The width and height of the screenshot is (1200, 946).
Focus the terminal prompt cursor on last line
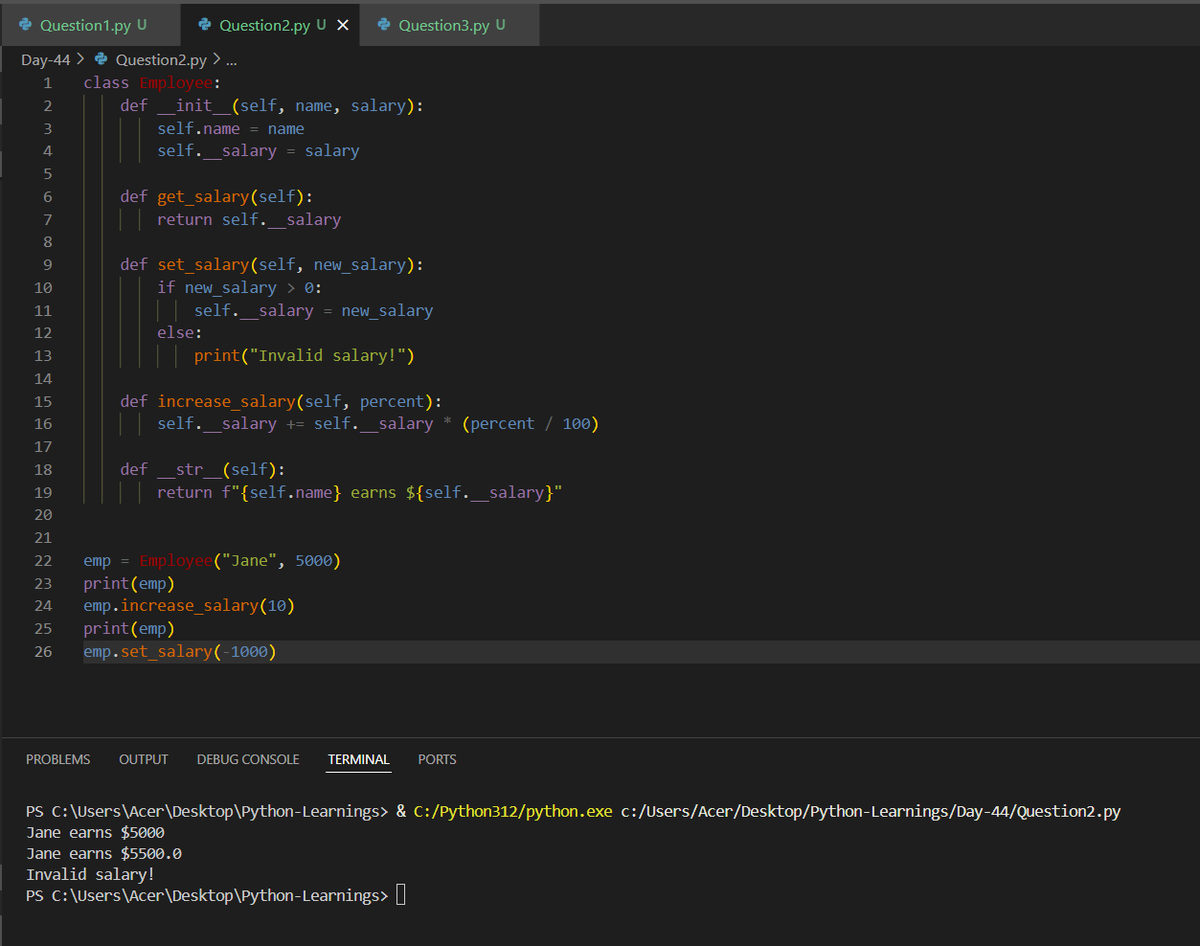point(401,895)
